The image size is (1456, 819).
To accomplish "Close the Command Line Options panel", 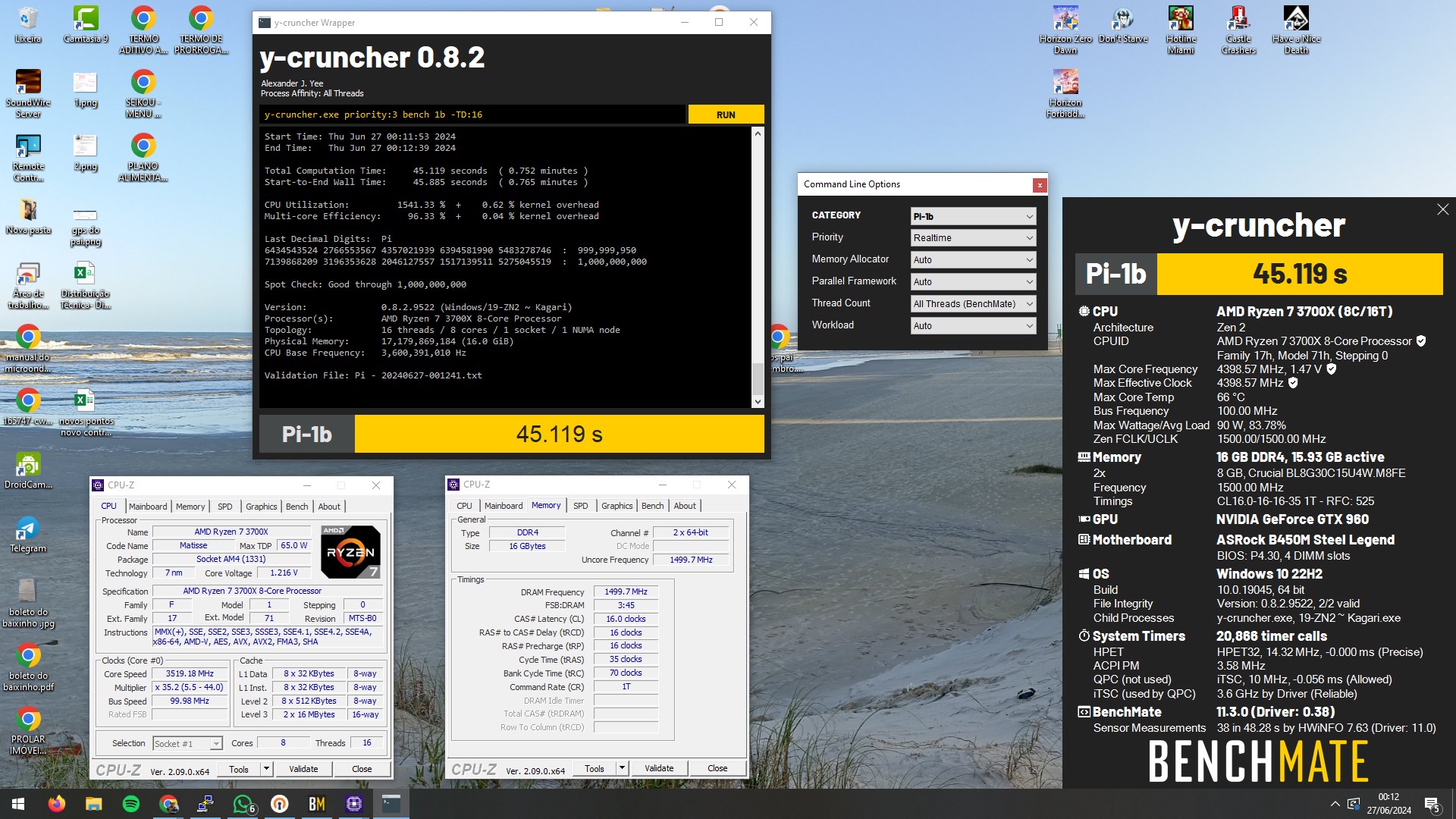I will click(1040, 184).
